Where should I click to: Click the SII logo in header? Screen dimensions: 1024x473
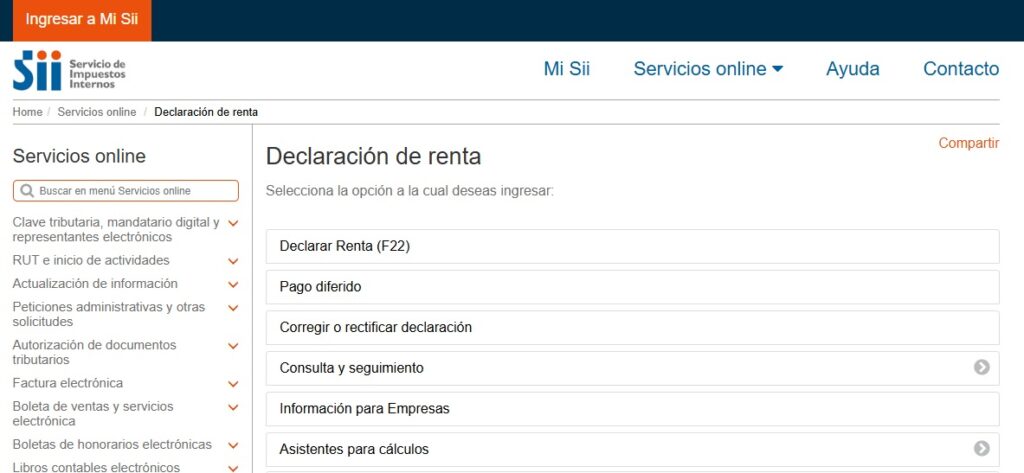coord(69,70)
